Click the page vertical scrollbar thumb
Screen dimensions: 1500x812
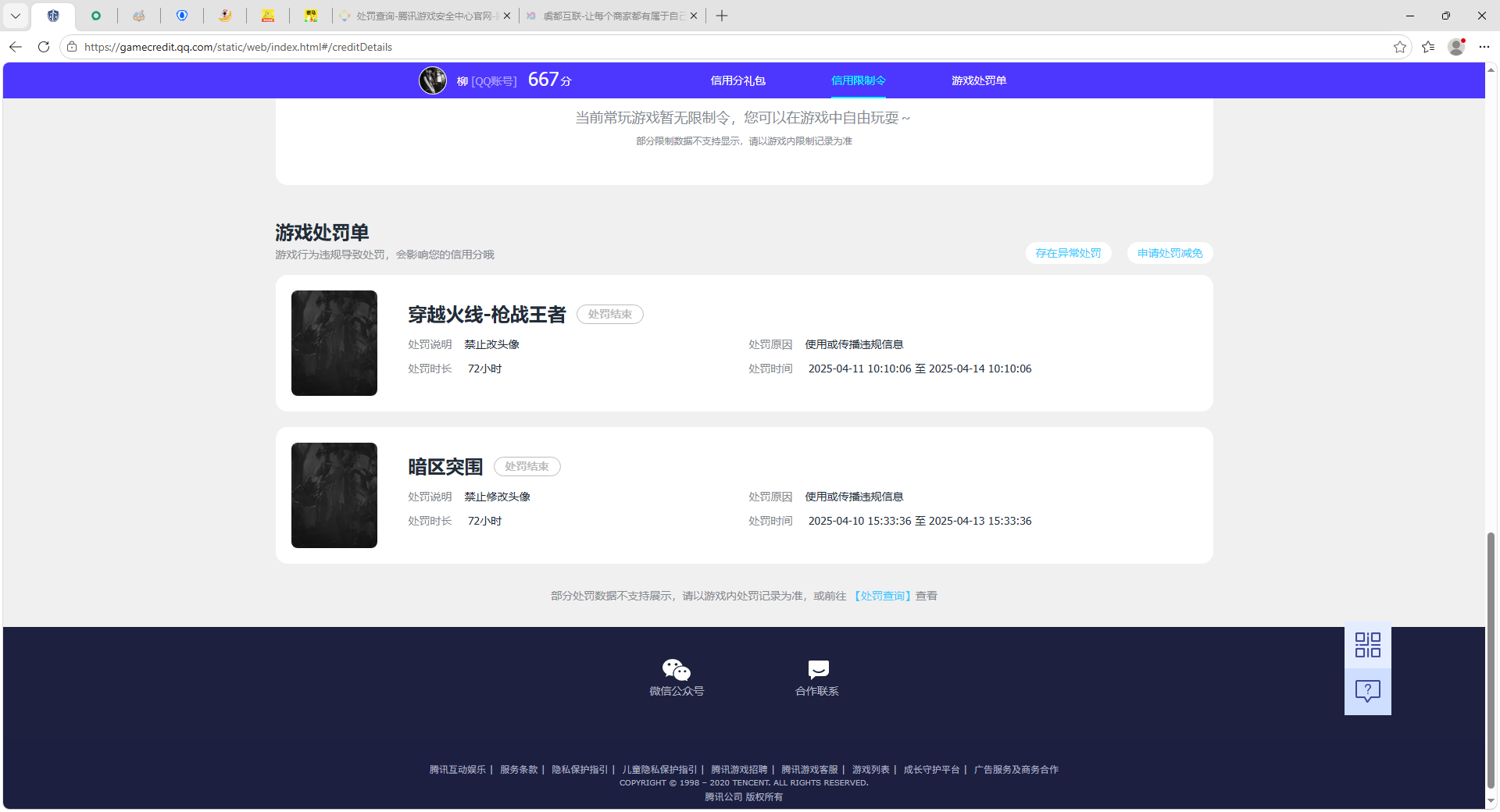coord(1491,661)
